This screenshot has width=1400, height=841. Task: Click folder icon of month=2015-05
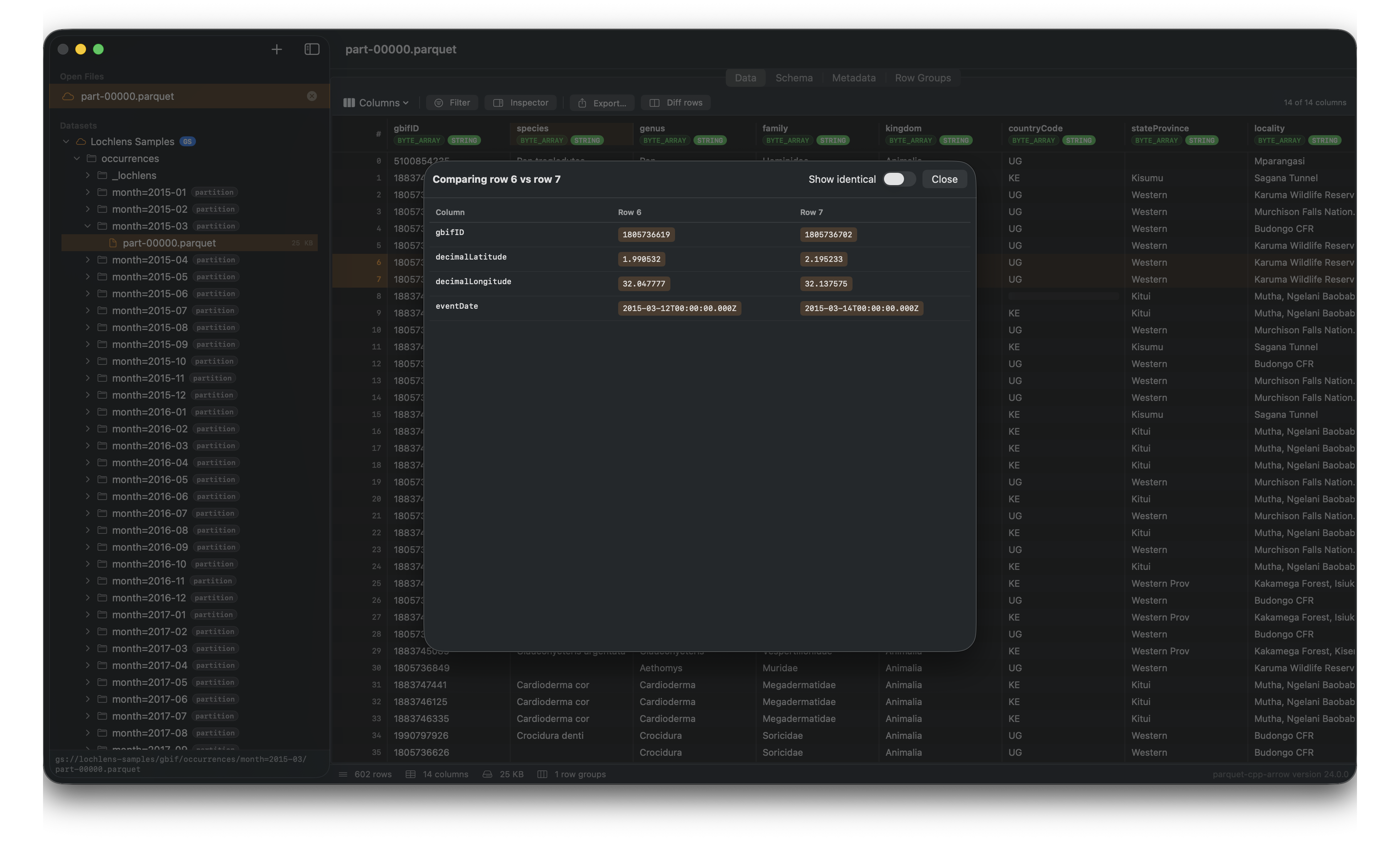tap(103, 277)
